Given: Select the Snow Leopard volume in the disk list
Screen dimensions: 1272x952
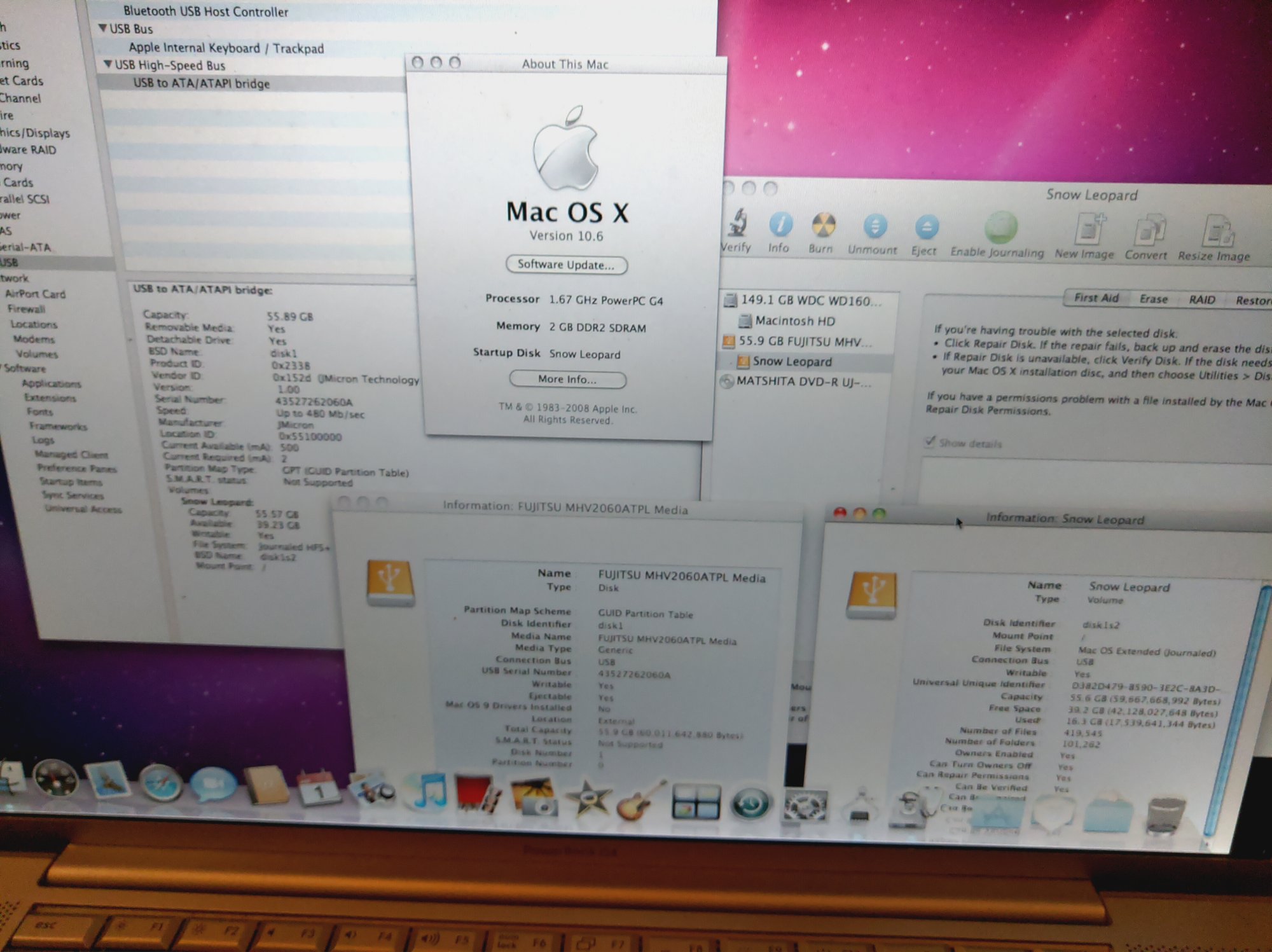Looking at the screenshot, I should point(791,361).
